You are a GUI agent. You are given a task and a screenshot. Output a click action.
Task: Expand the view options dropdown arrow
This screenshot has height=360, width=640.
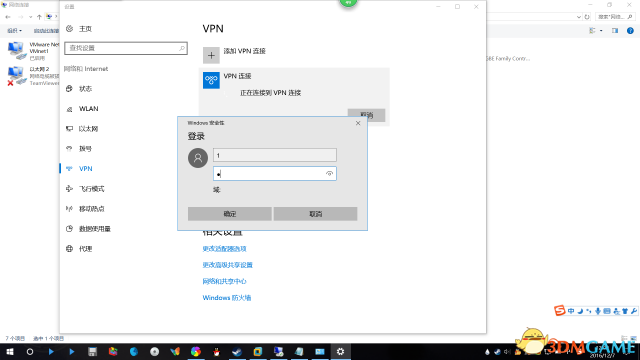coord(601,31)
